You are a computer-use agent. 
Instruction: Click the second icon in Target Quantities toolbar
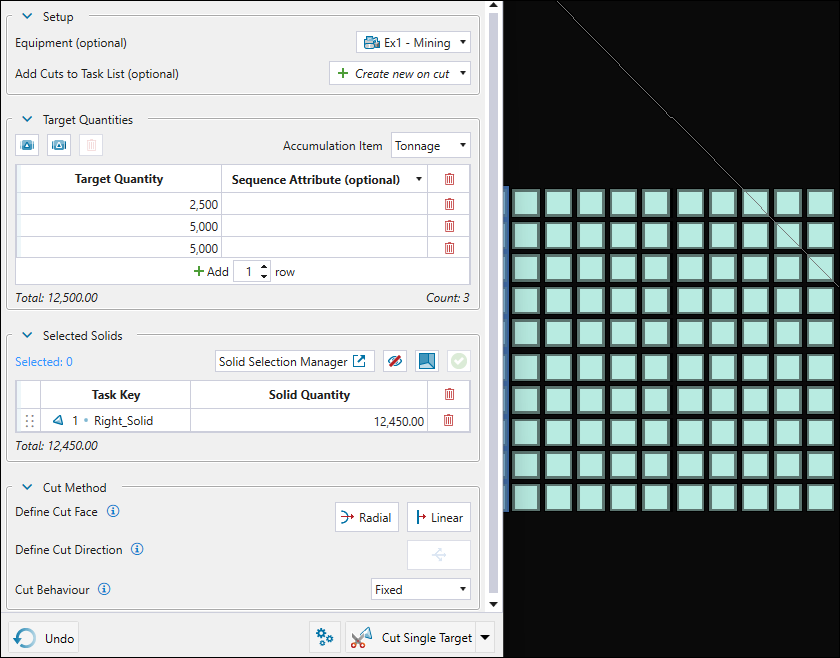click(x=59, y=146)
